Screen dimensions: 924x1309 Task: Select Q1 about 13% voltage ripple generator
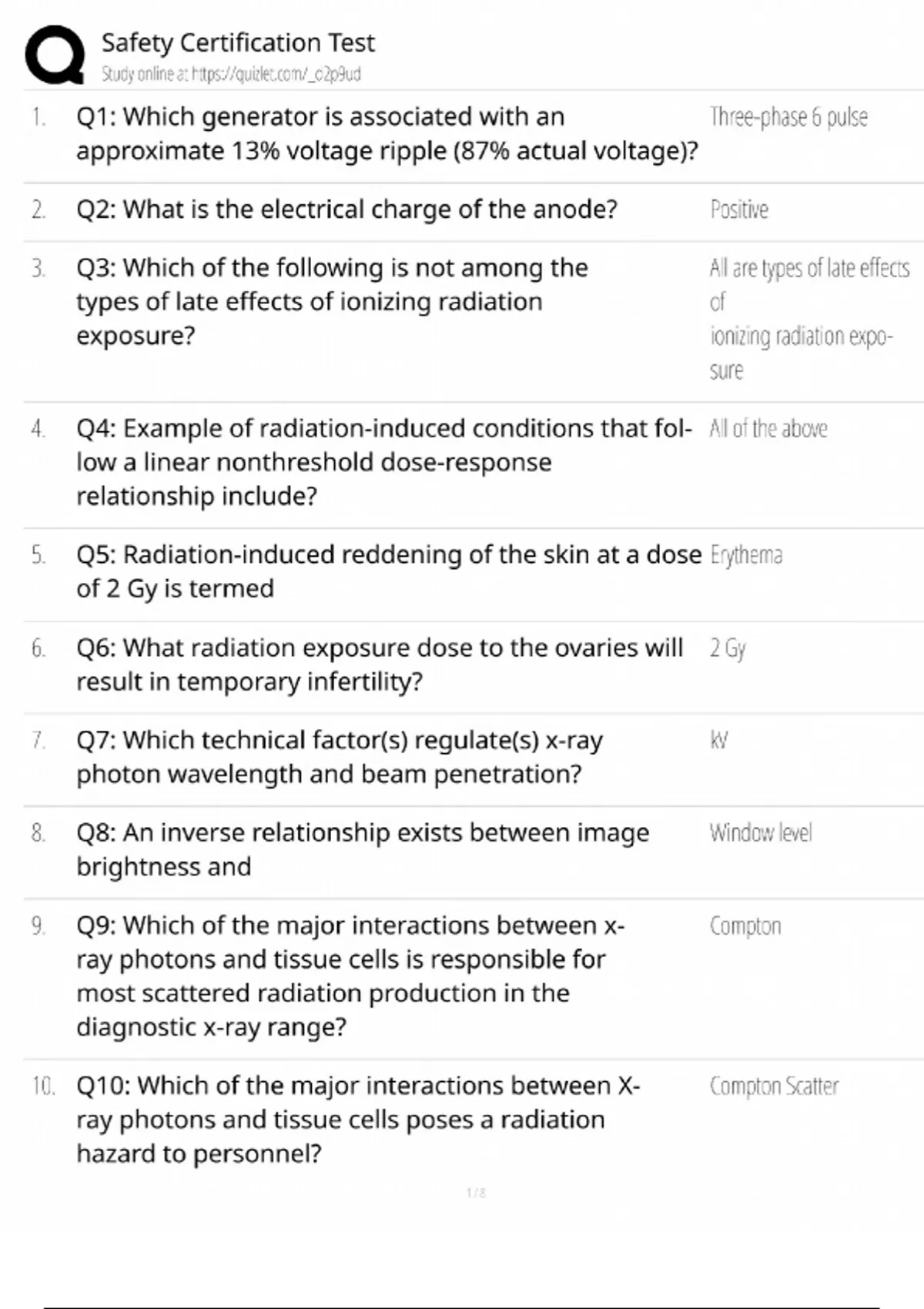click(x=387, y=133)
